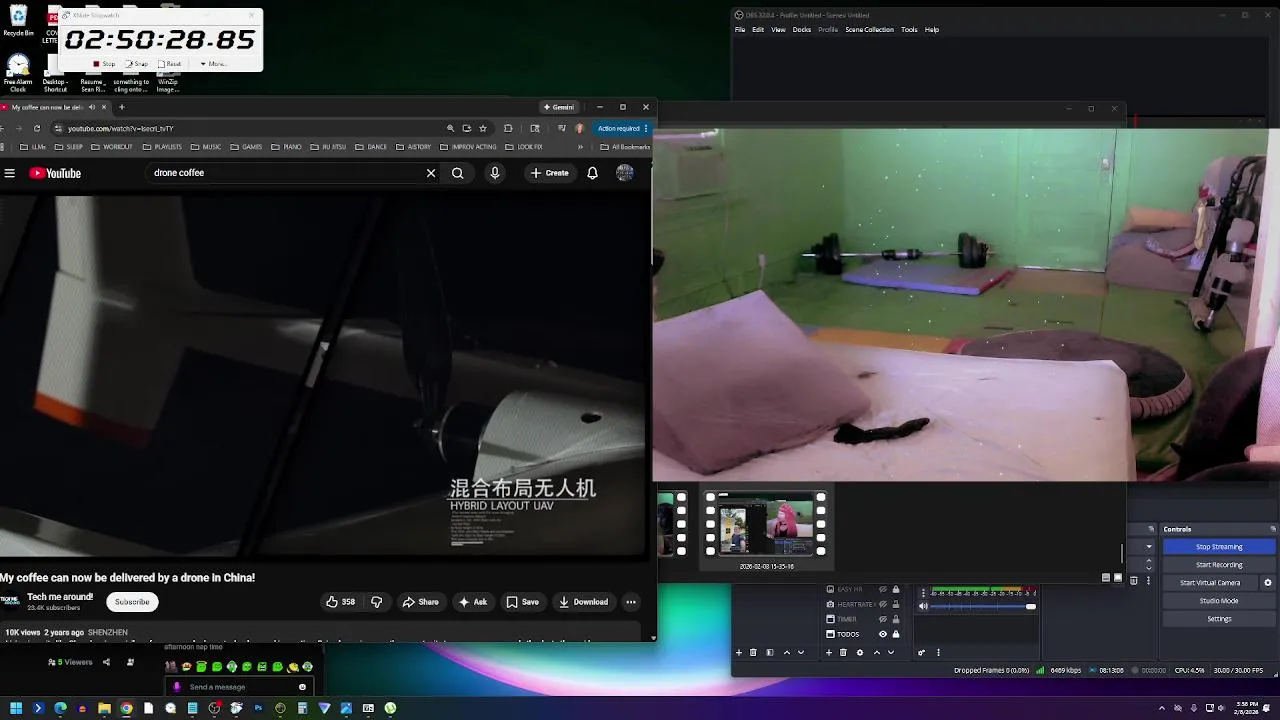Click Studio Mode in OBS Controls
This screenshot has width=1280, height=720.
1219,601
